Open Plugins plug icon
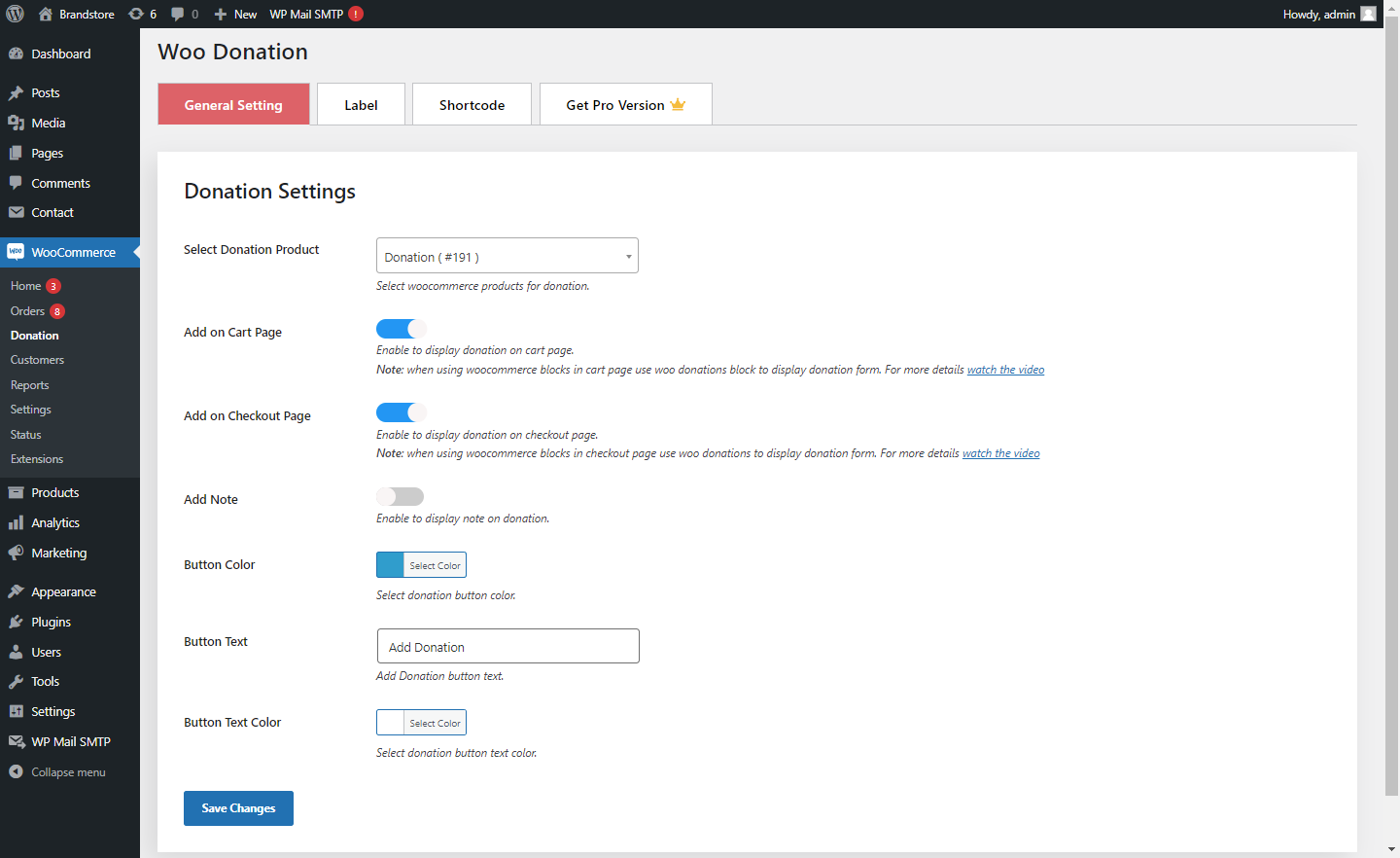The height and width of the screenshot is (858, 1400). tap(16, 622)
